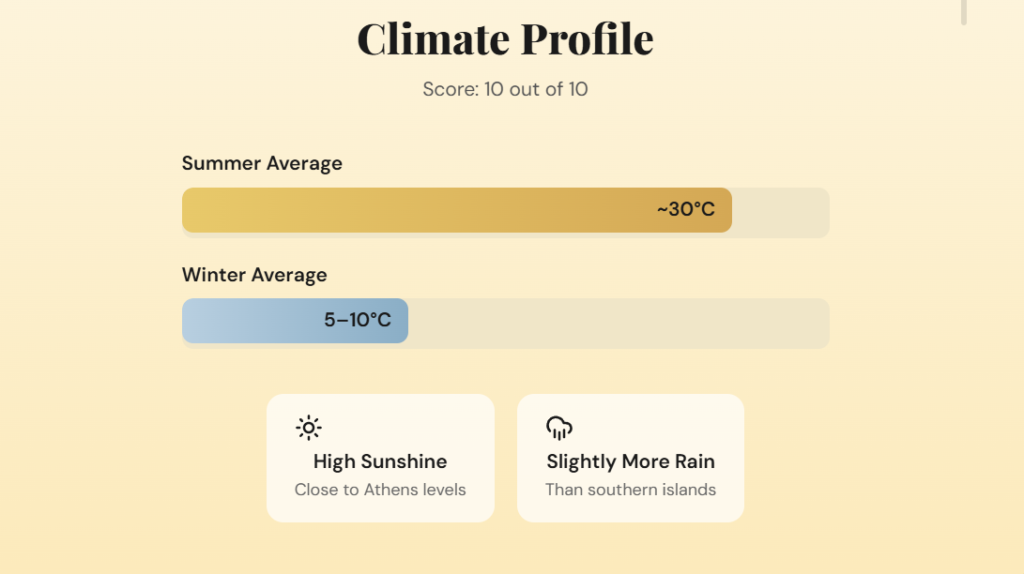Click the word 'Climate' in the title
The image size is (1024, 574).
(x=429, y=39)
